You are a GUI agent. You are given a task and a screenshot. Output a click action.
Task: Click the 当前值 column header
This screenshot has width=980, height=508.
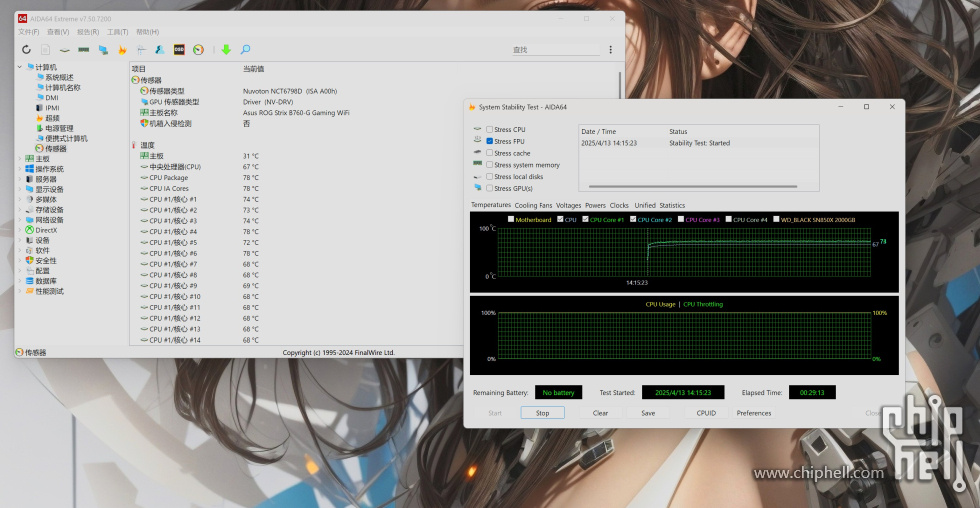coord(253,69)
